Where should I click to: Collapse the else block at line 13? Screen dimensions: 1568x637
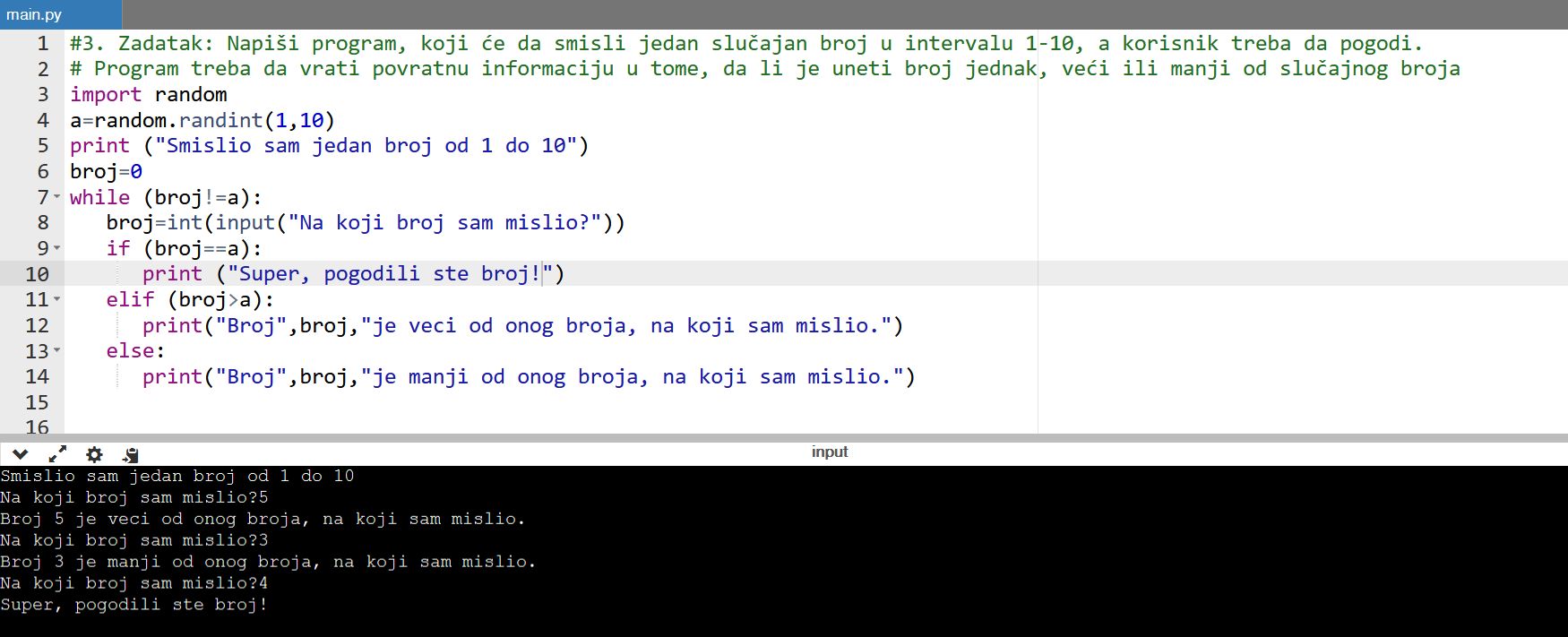tap(57, 351)
